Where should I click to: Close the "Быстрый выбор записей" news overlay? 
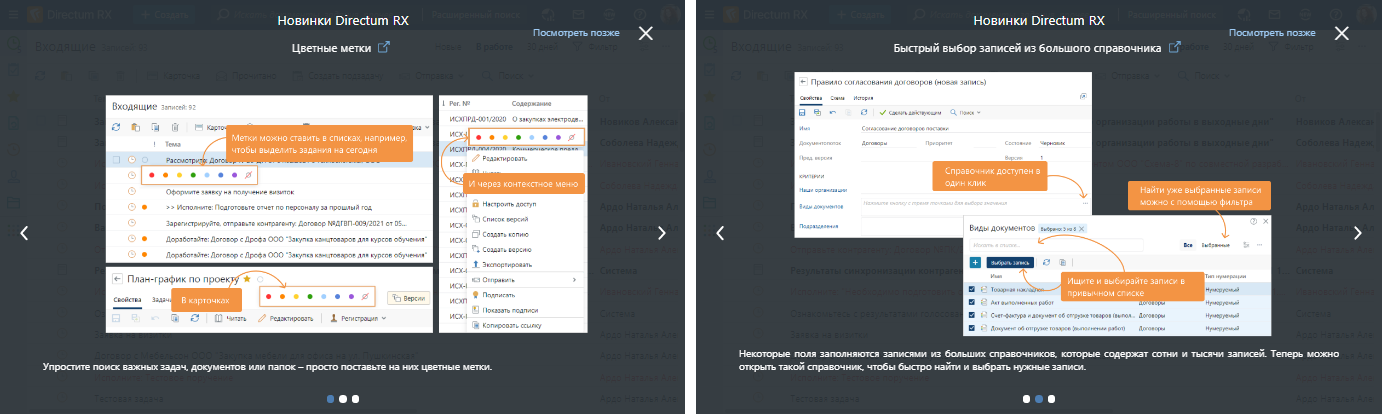1342,33
